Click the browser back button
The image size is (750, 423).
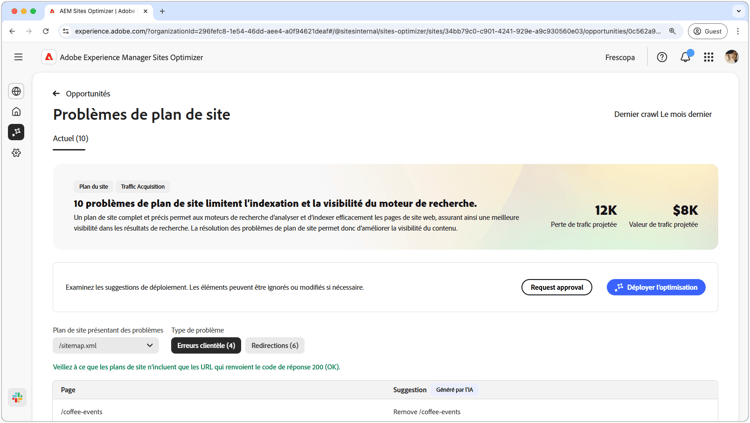click(x=12, y=31)
